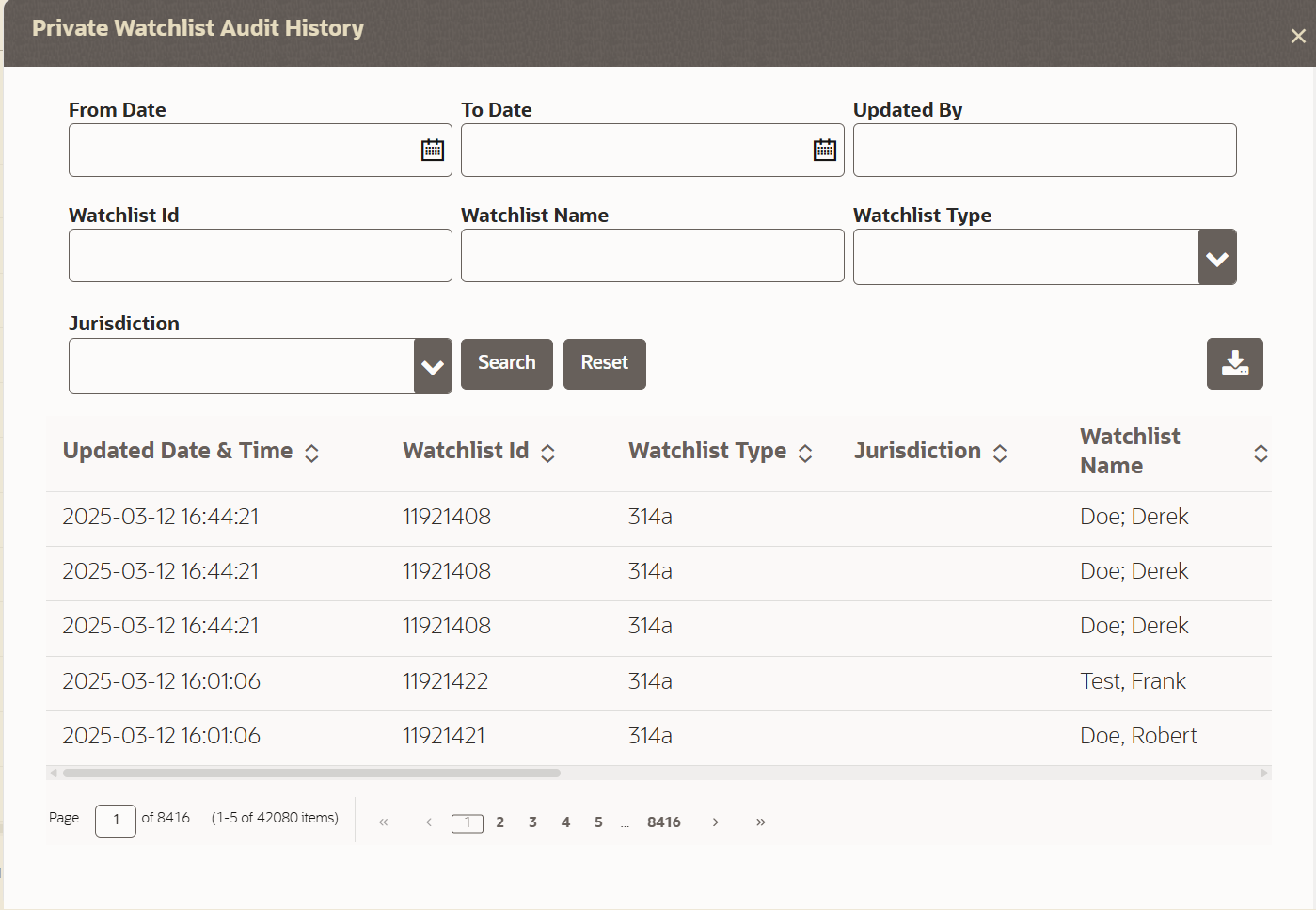Sort results by Watchlist Id column
This screenshot has width=1316, height=910.
click(x=547, y=453)
